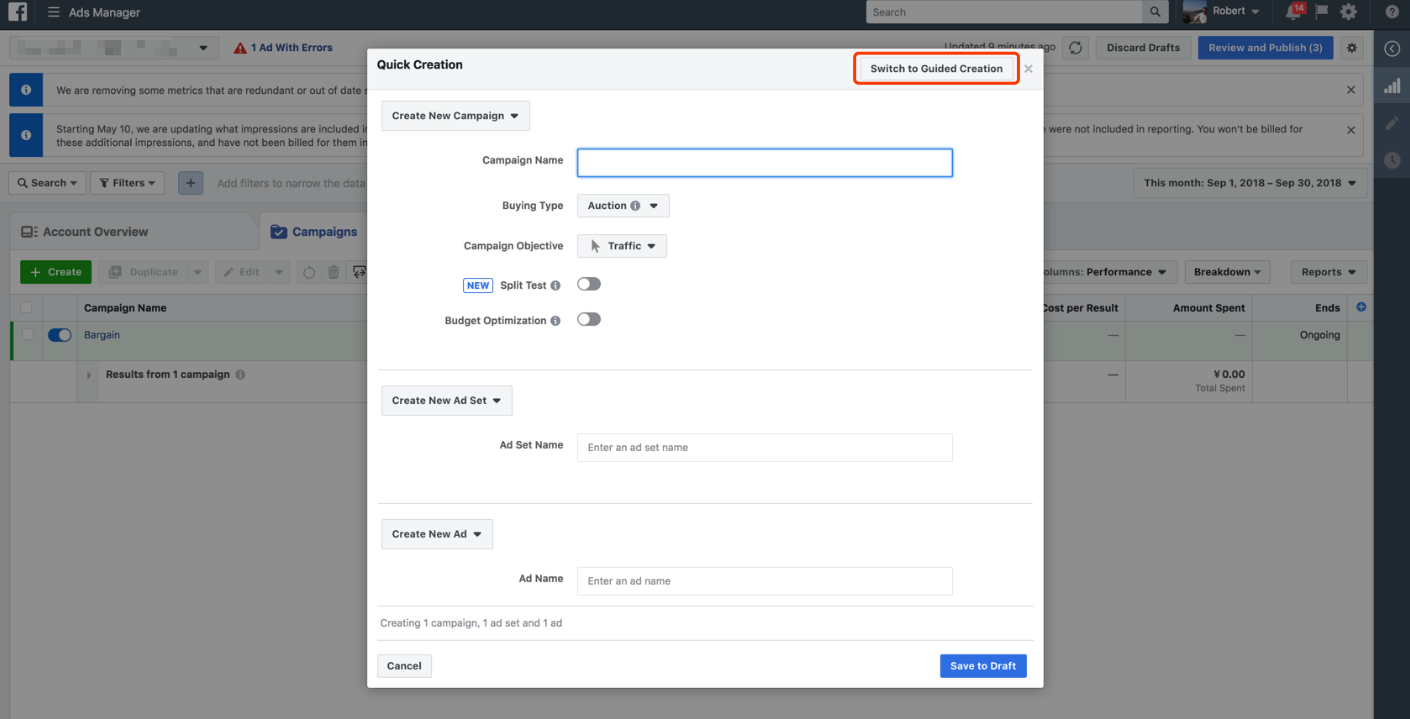The image size is (1410, 719).
Task: Open the Ads Manager hamburger menu
Action: tap(54, 13)
